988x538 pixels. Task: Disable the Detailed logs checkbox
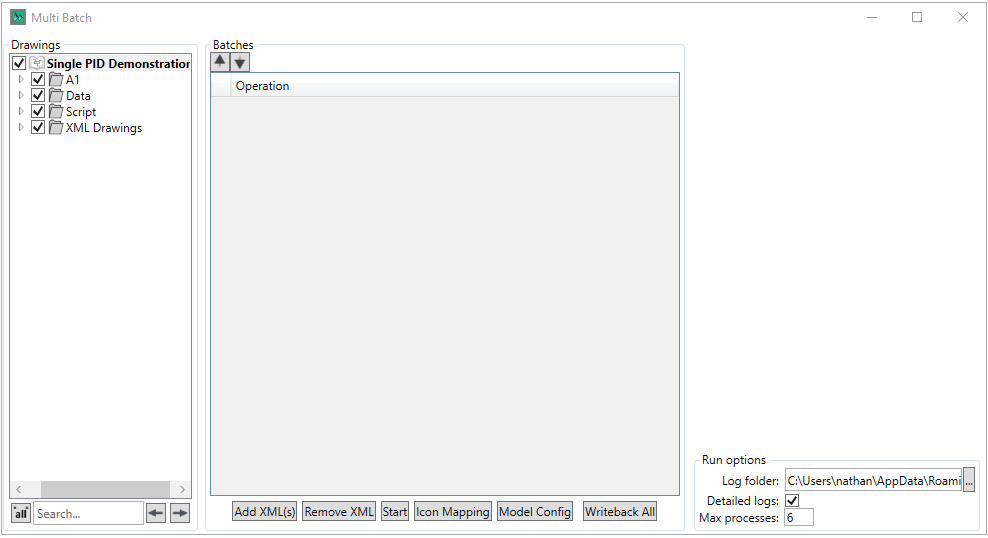click(x=793, y=500)
